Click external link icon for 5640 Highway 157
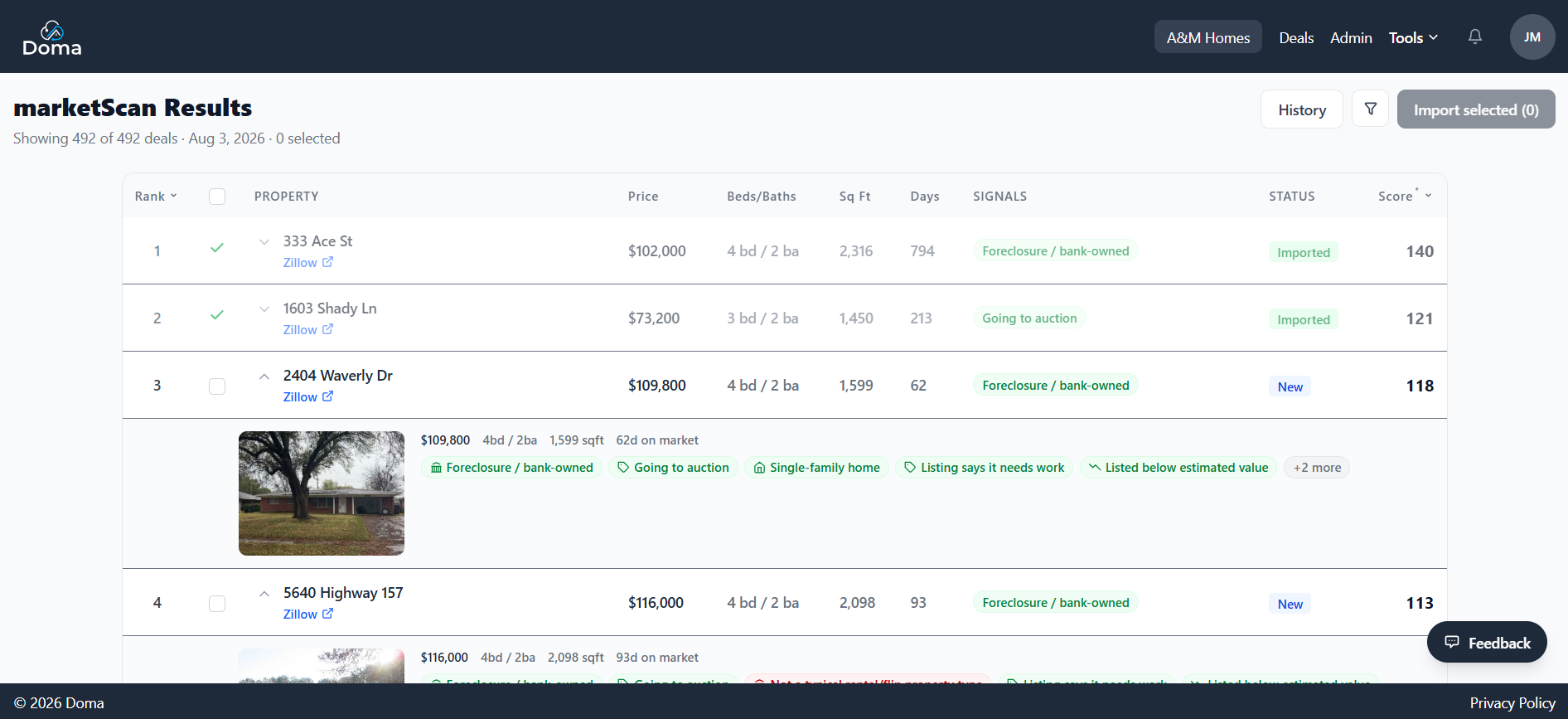Screen dimensions: 1568x719 pyautogui.click(x=328, y=614)
